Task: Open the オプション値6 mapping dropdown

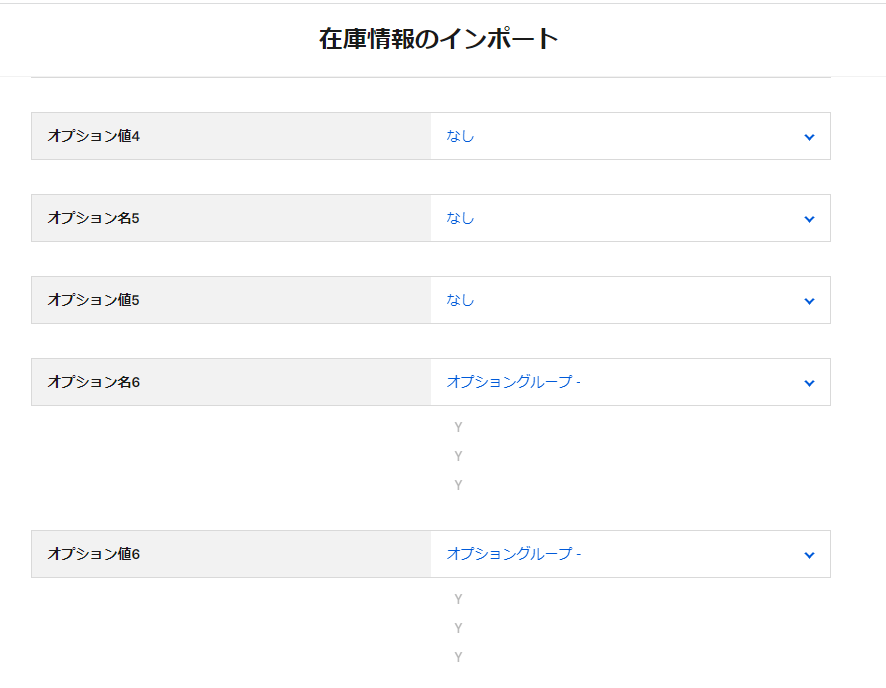Action: [630, 554]
